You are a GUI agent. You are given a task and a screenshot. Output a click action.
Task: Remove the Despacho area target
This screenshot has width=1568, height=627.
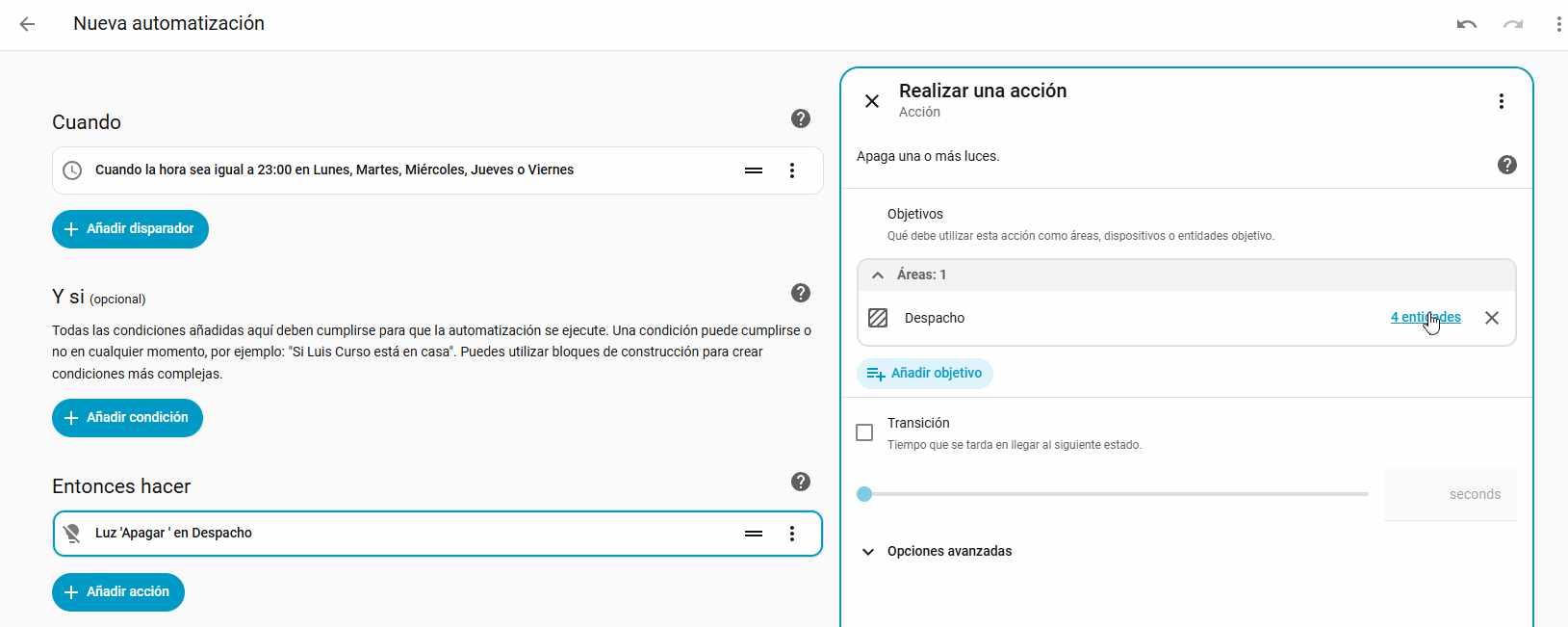click(x=1491, y=318)
